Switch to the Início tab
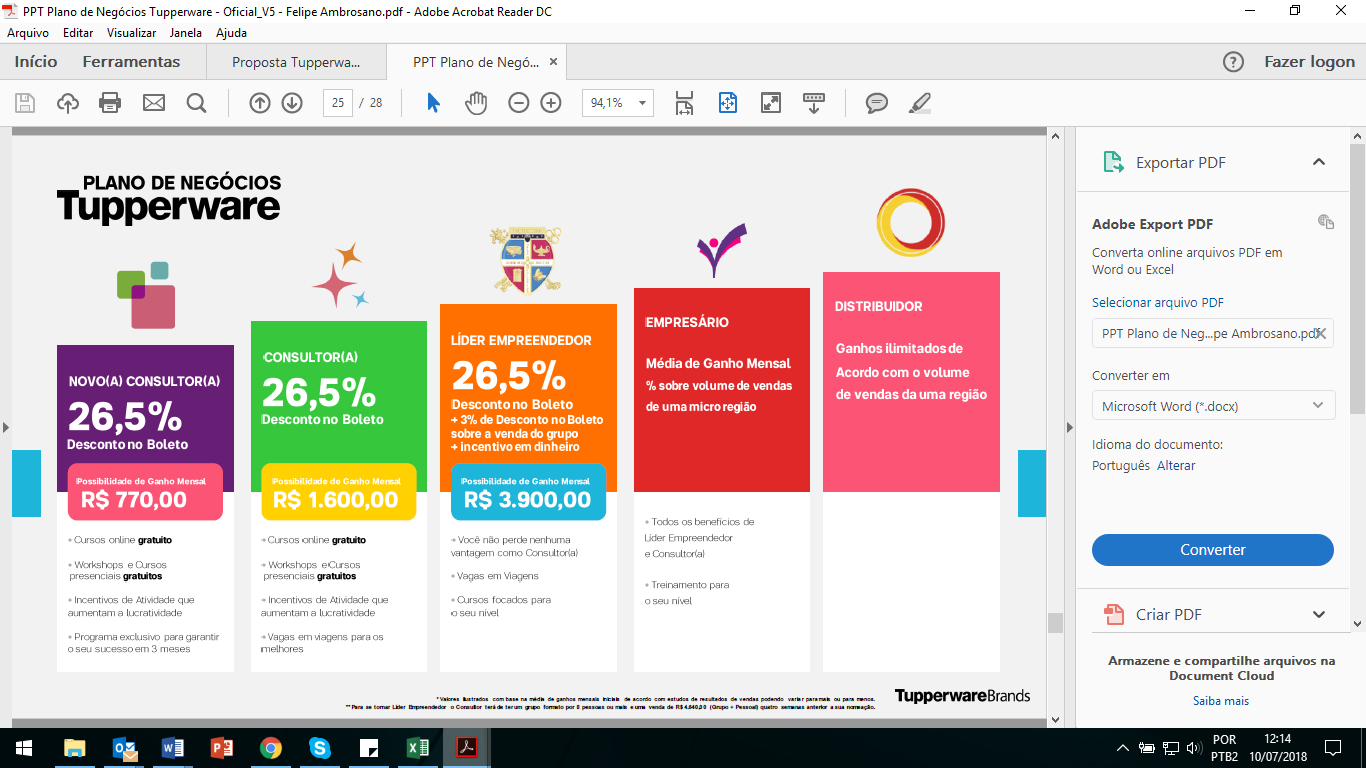This screenshot has height=768, width=1366. click(x=36, y=62)
